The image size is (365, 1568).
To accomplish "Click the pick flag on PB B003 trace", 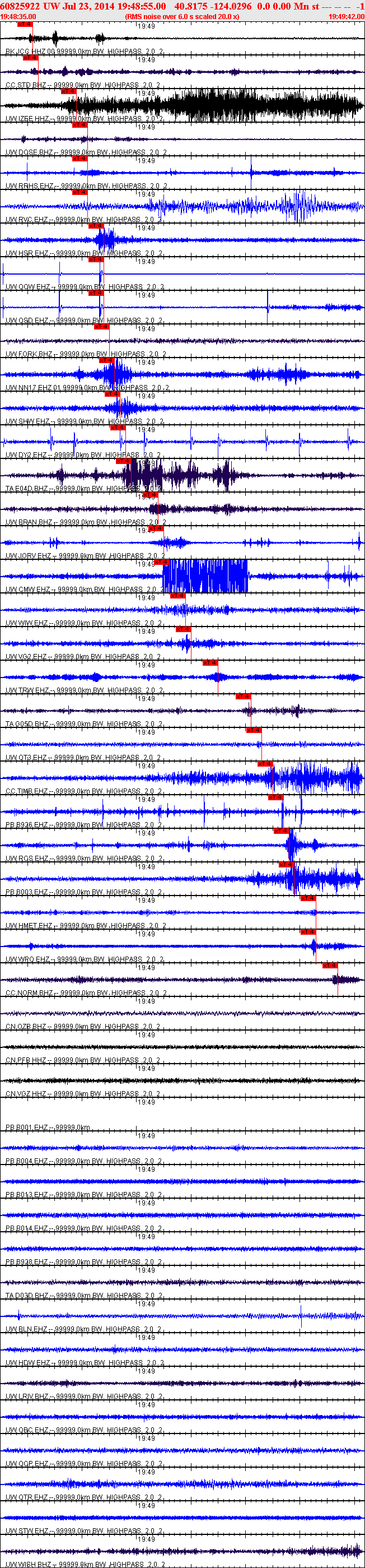I will [x=287, y=865].
